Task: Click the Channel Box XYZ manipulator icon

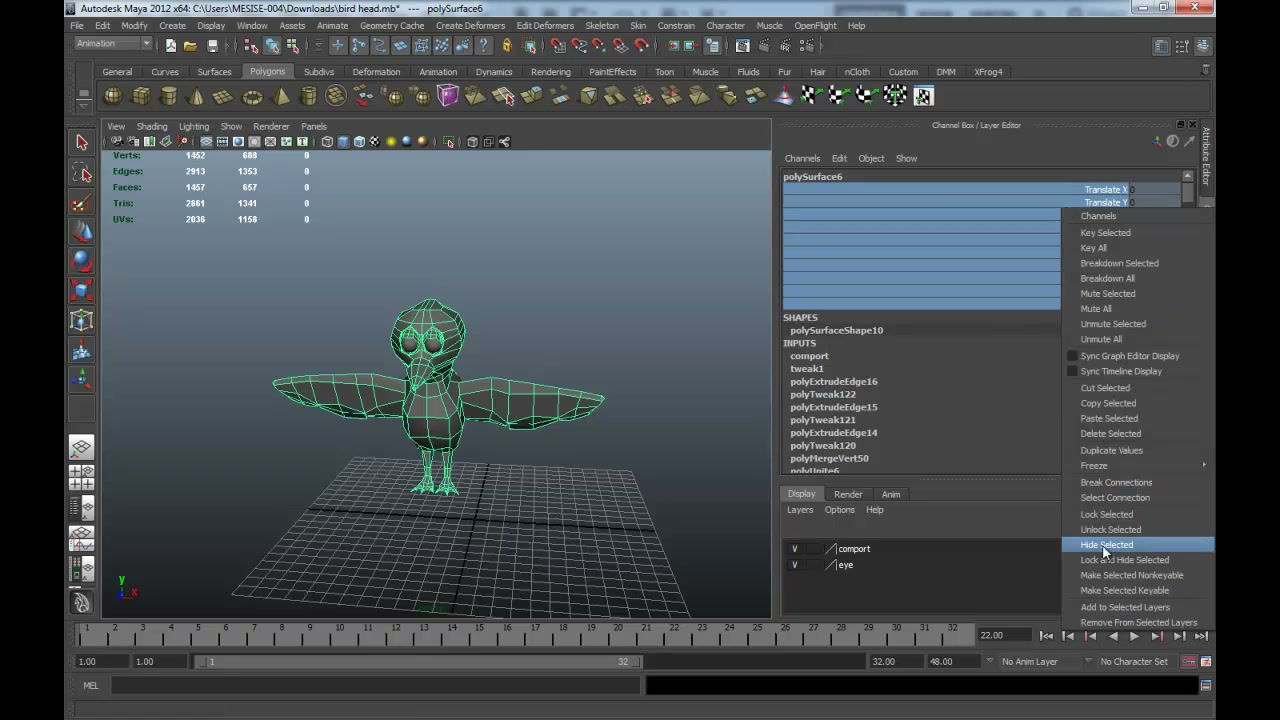Action: (1157, 142)
